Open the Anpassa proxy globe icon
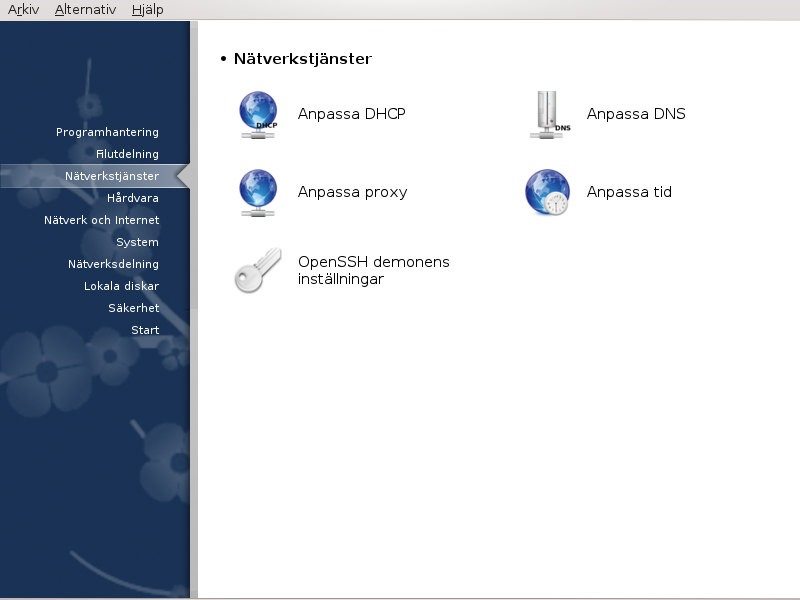800x600 pixels. [x=258, y=193]
